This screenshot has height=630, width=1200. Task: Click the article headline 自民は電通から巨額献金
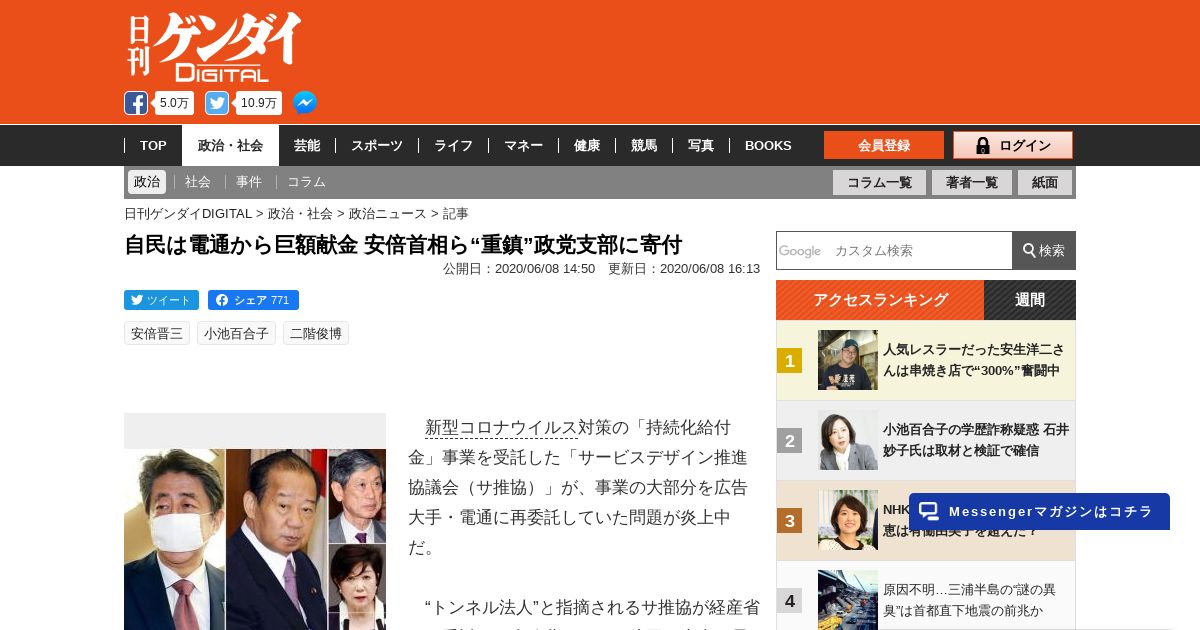point(403,244)
